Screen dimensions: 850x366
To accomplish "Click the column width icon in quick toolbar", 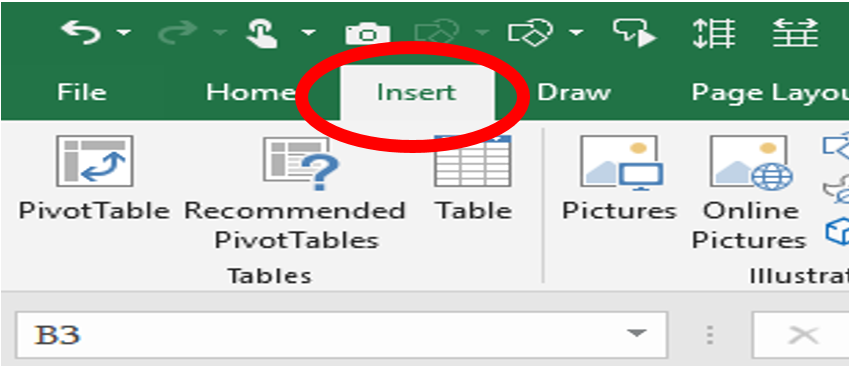I will point(795,33).
